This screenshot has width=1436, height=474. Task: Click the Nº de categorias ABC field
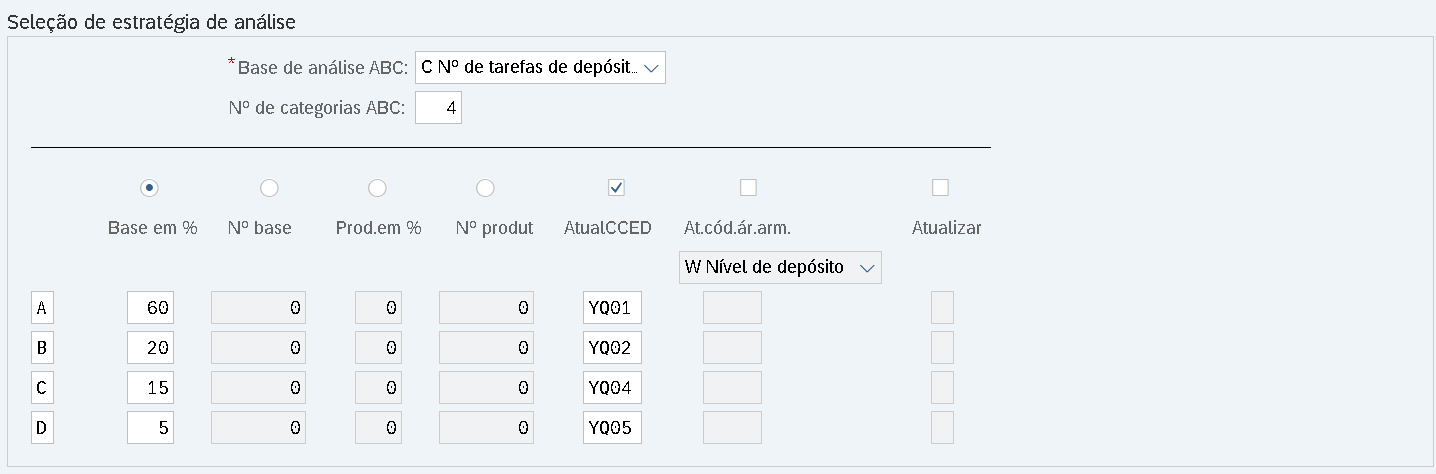pyautogui.click(x=438, y=108)
